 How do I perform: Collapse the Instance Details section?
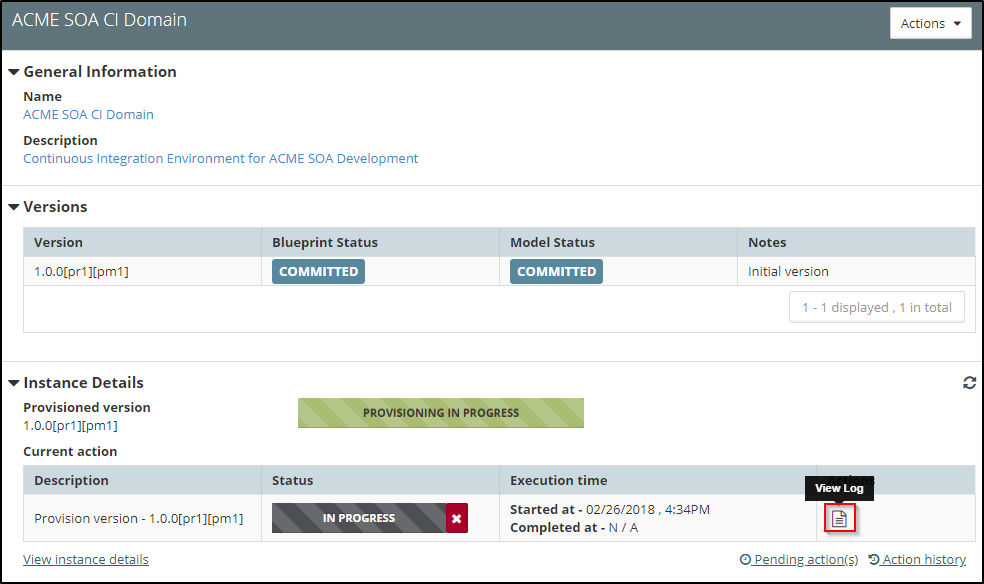14,383
